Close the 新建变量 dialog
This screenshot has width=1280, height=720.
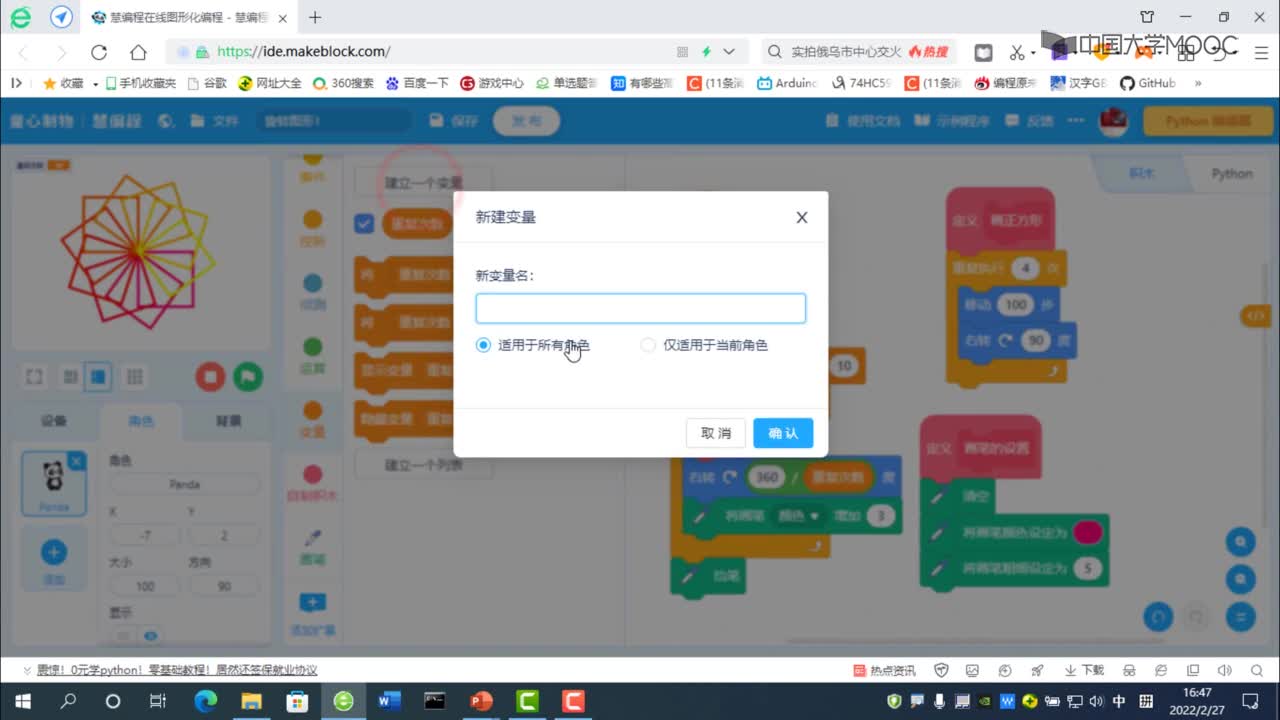click(801, 217)
